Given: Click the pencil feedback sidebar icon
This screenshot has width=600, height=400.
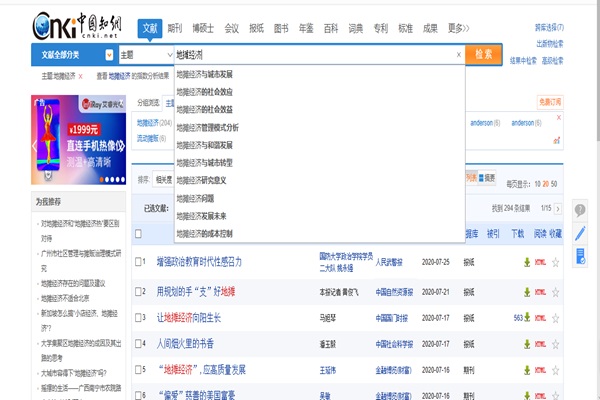Looking at the screenshot, I should coord(580,233).
